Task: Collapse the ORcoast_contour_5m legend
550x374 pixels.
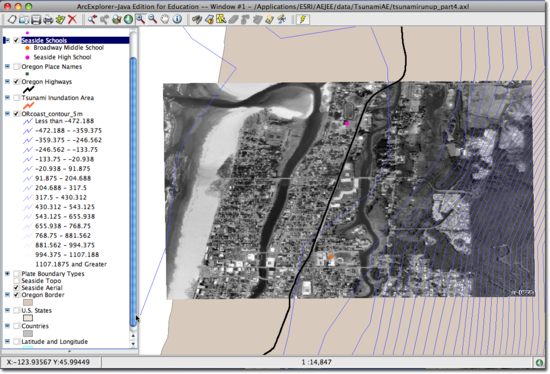Action: coord(7,114)
